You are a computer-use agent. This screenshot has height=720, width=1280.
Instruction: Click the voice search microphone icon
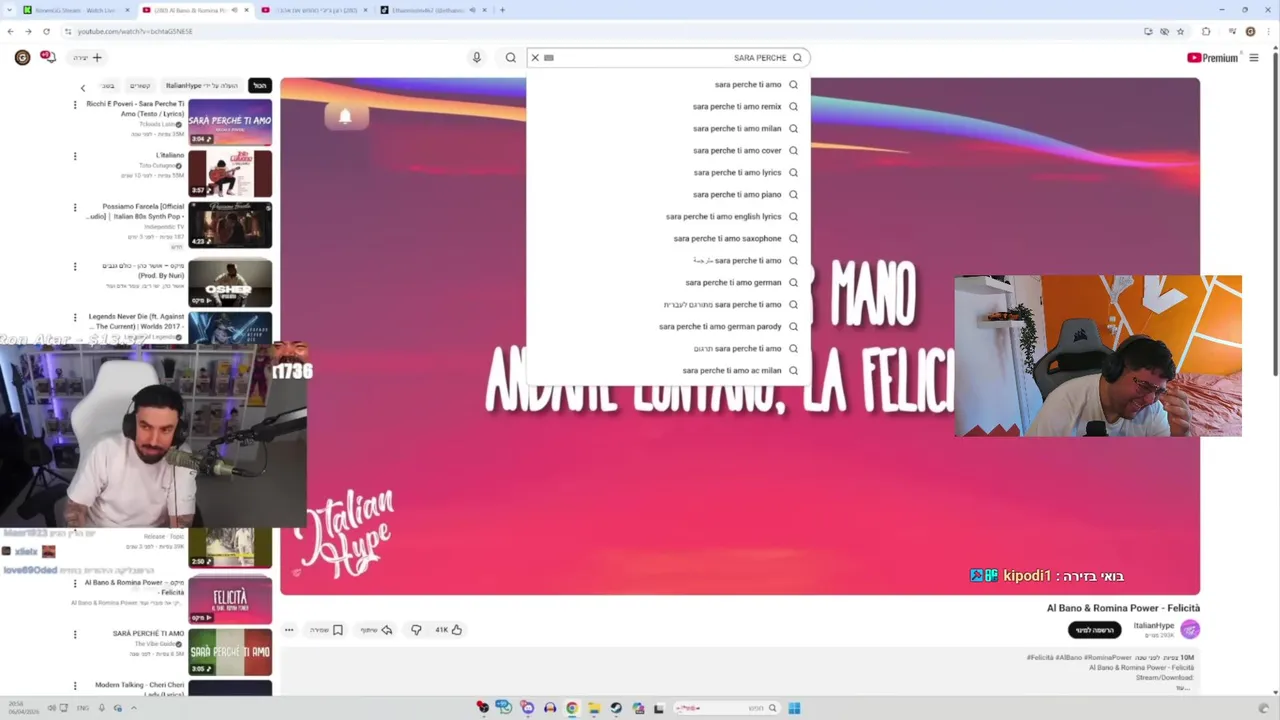[x=477, y=57]
